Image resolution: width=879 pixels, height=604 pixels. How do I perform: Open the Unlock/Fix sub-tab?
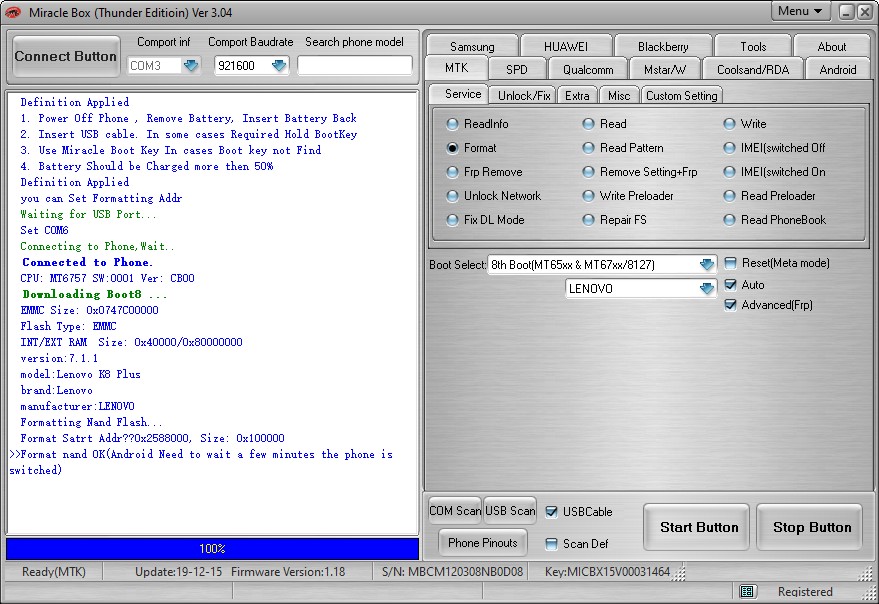click(x=524, y=96)
